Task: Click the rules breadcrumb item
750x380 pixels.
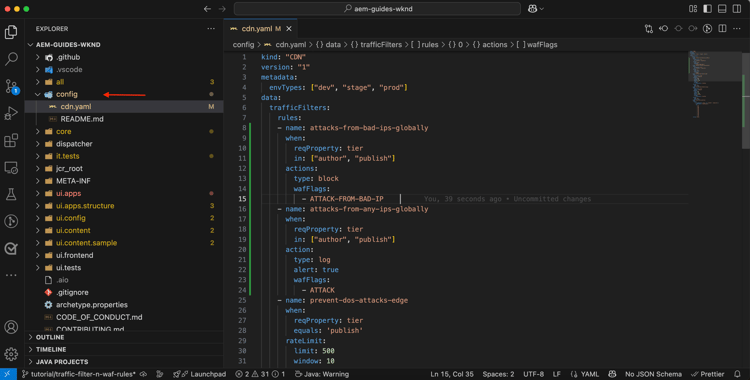Action: point(424,45)
